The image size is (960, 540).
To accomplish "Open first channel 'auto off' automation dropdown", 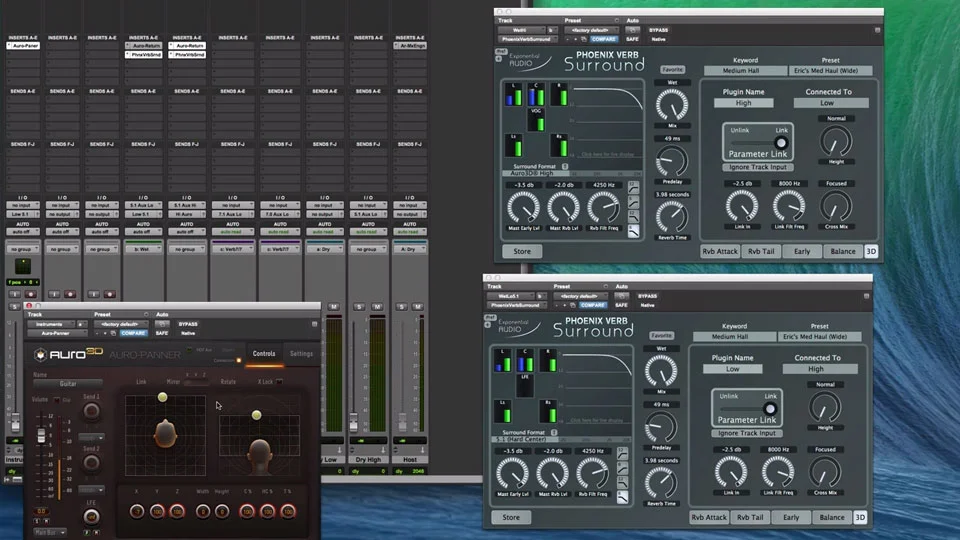I will (23, 231).
